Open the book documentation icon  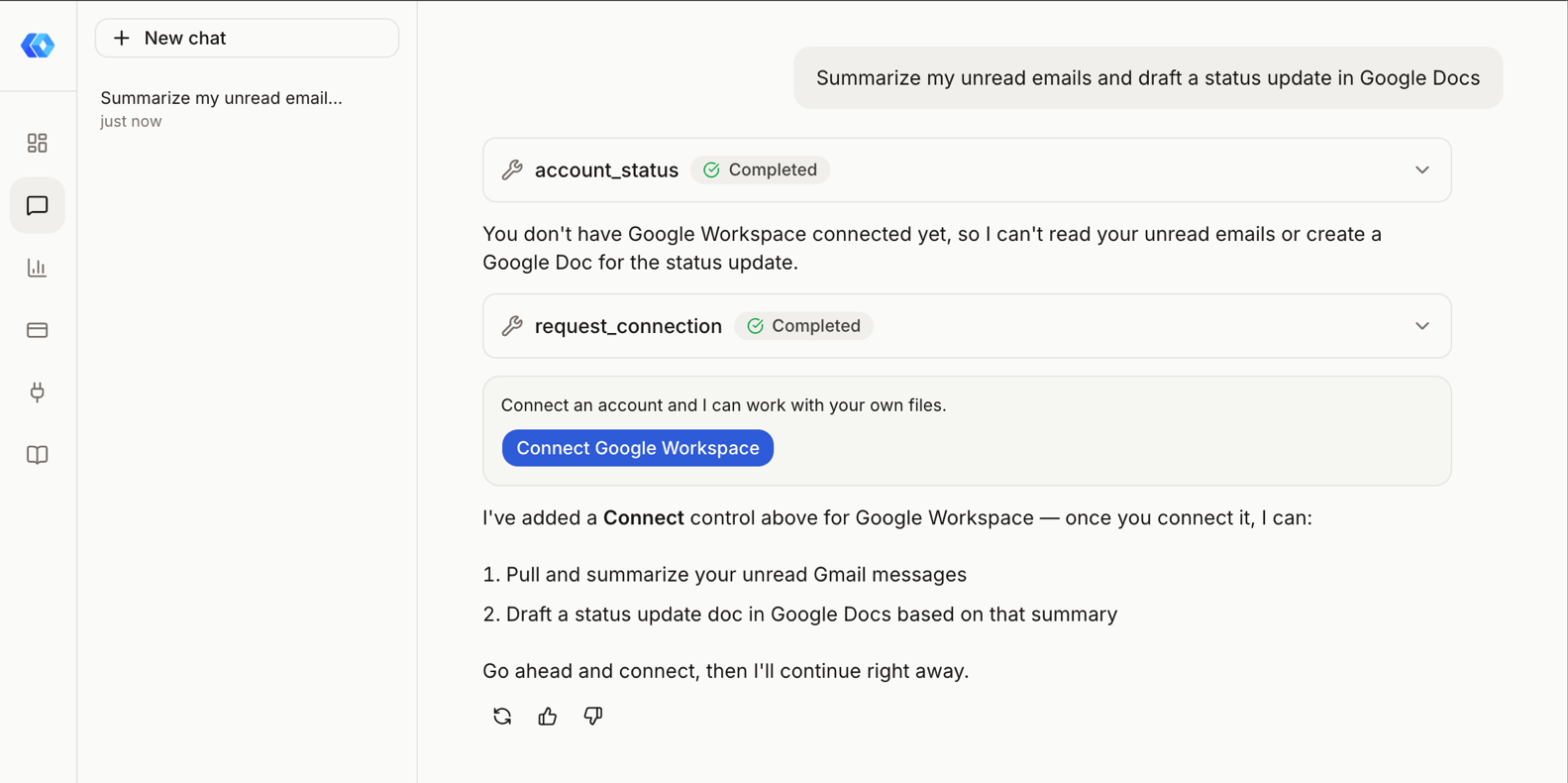pos(38,455)
